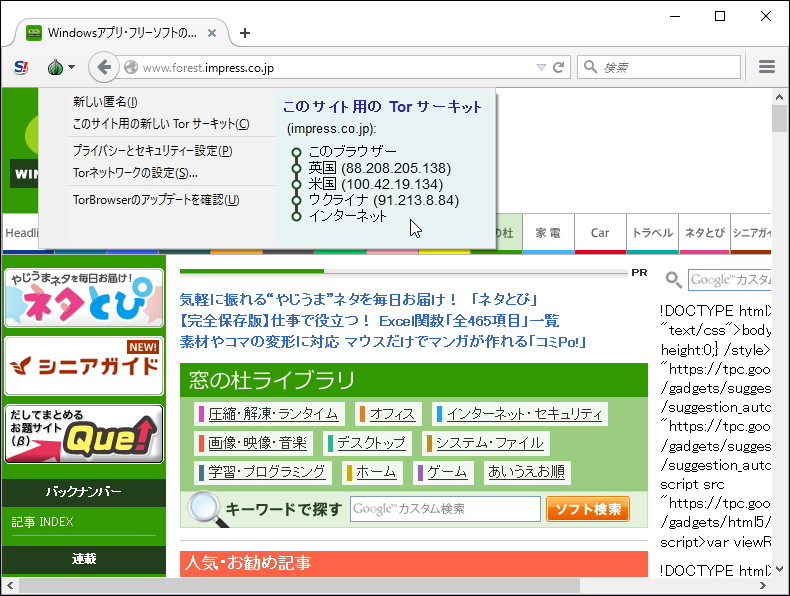790x596 pixels.
Task: Go back with the back arrow button
Action: click(104, 67)
